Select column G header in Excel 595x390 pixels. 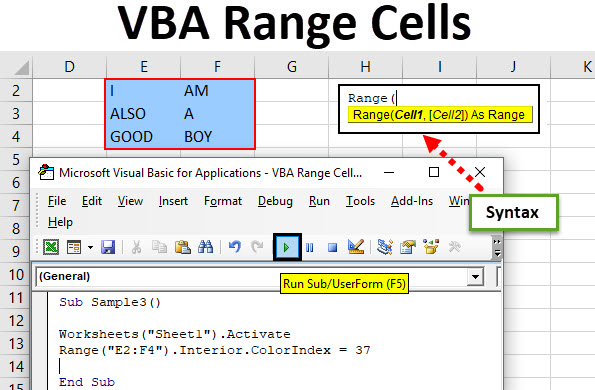pos(291,67)
